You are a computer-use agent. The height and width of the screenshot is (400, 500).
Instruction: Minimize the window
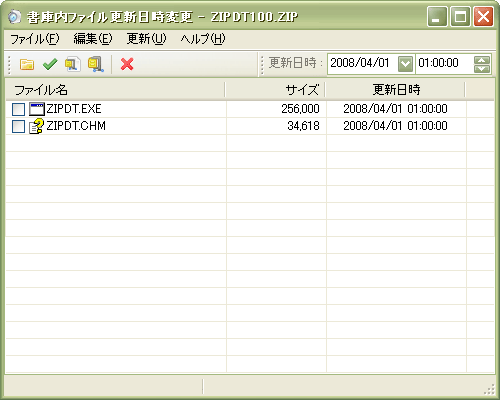(x=437, y=16)
